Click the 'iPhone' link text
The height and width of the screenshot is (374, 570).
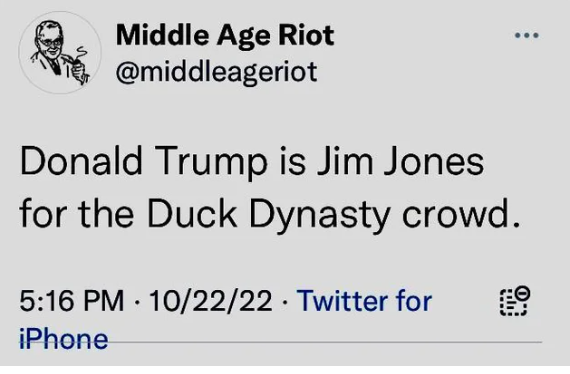[64, 339]
